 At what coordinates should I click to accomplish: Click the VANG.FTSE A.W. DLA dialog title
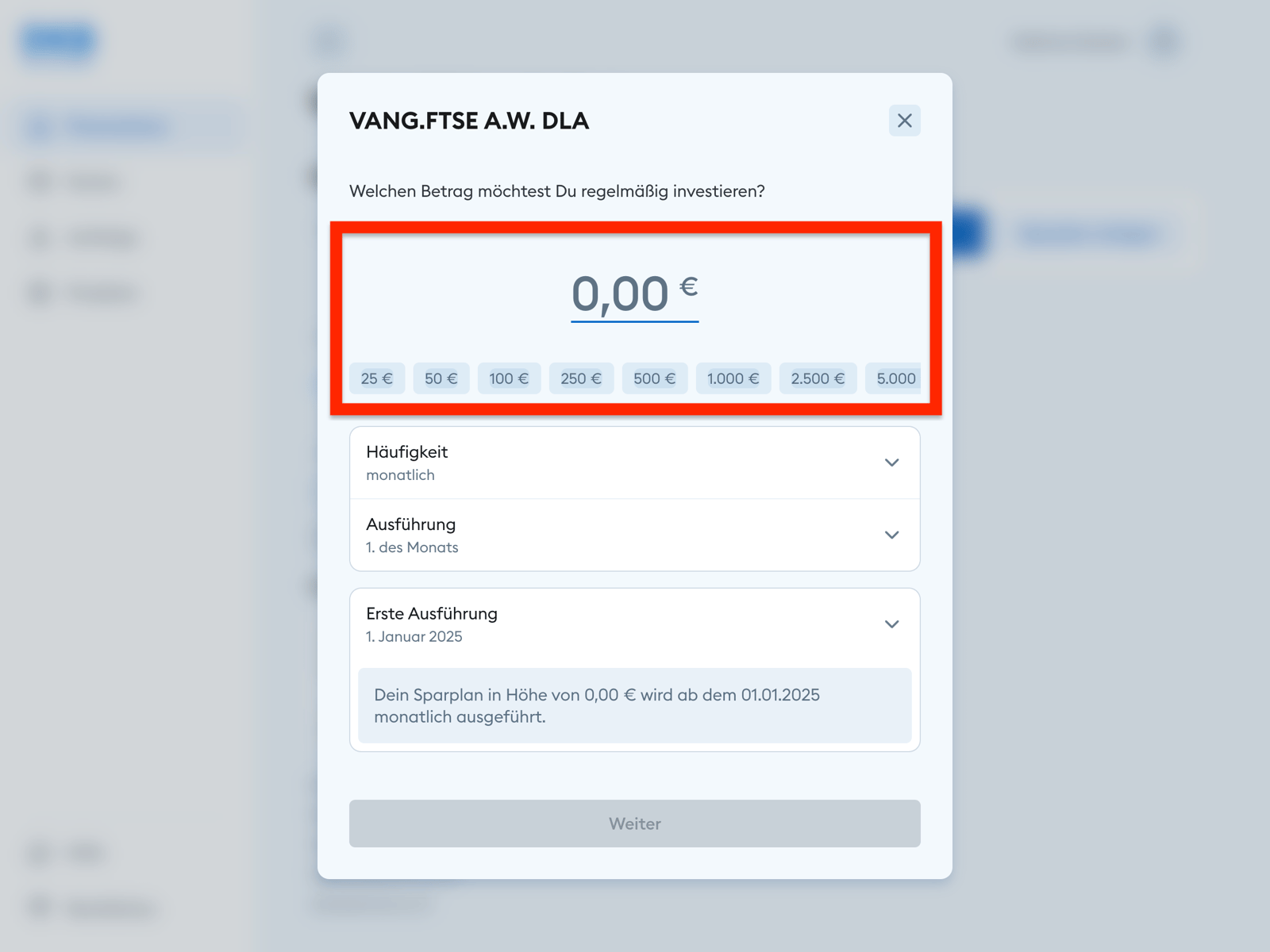(x=469, y=121)
